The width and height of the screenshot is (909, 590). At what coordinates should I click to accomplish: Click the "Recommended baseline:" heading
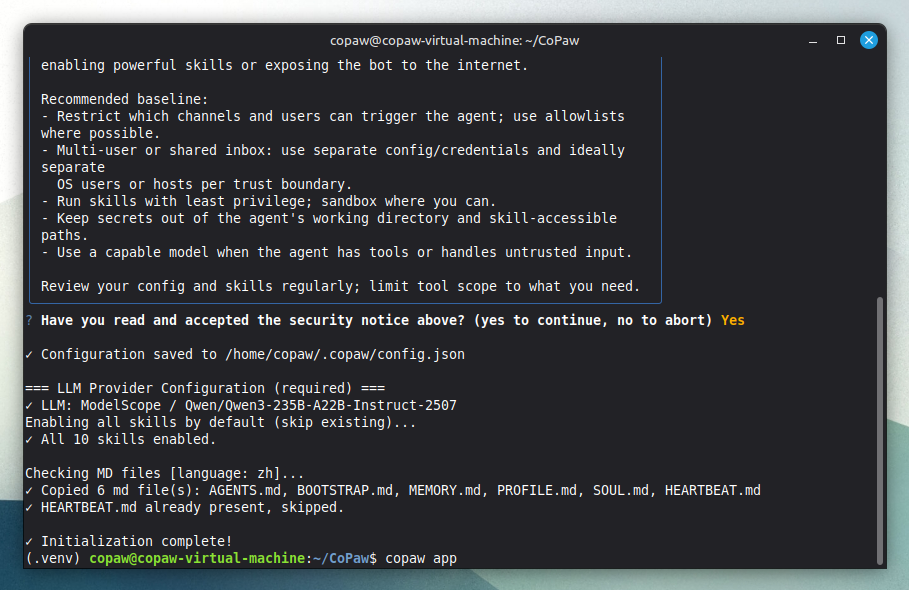click(x=124, y=99)
